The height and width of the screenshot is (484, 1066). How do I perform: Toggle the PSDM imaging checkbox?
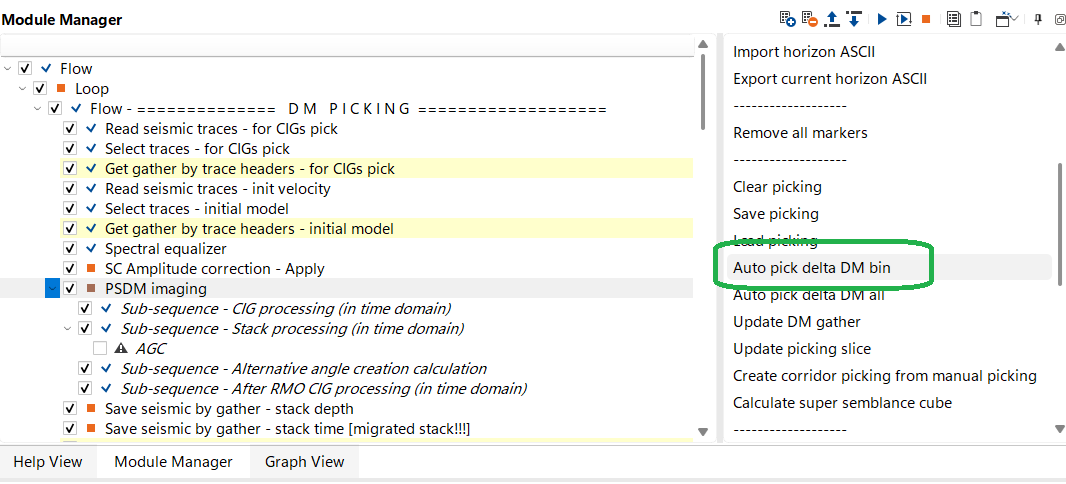click(70, 289)
